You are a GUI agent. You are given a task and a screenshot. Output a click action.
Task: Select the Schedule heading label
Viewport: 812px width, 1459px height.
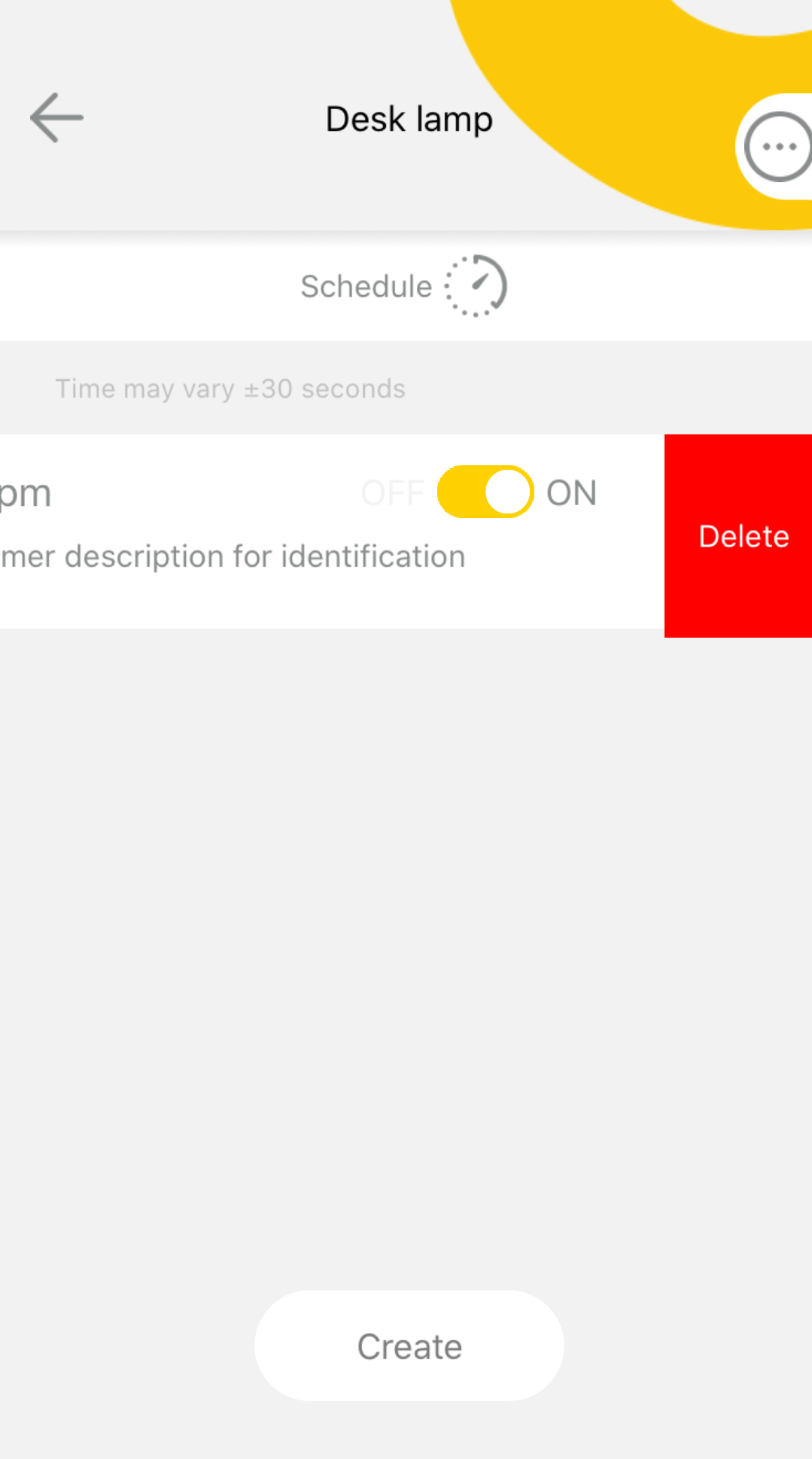pos(366,287)
